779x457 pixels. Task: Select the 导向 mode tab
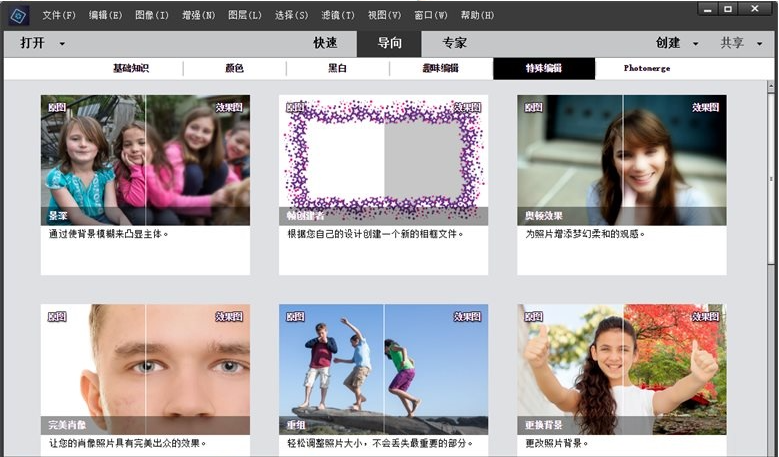click(389, 44)
